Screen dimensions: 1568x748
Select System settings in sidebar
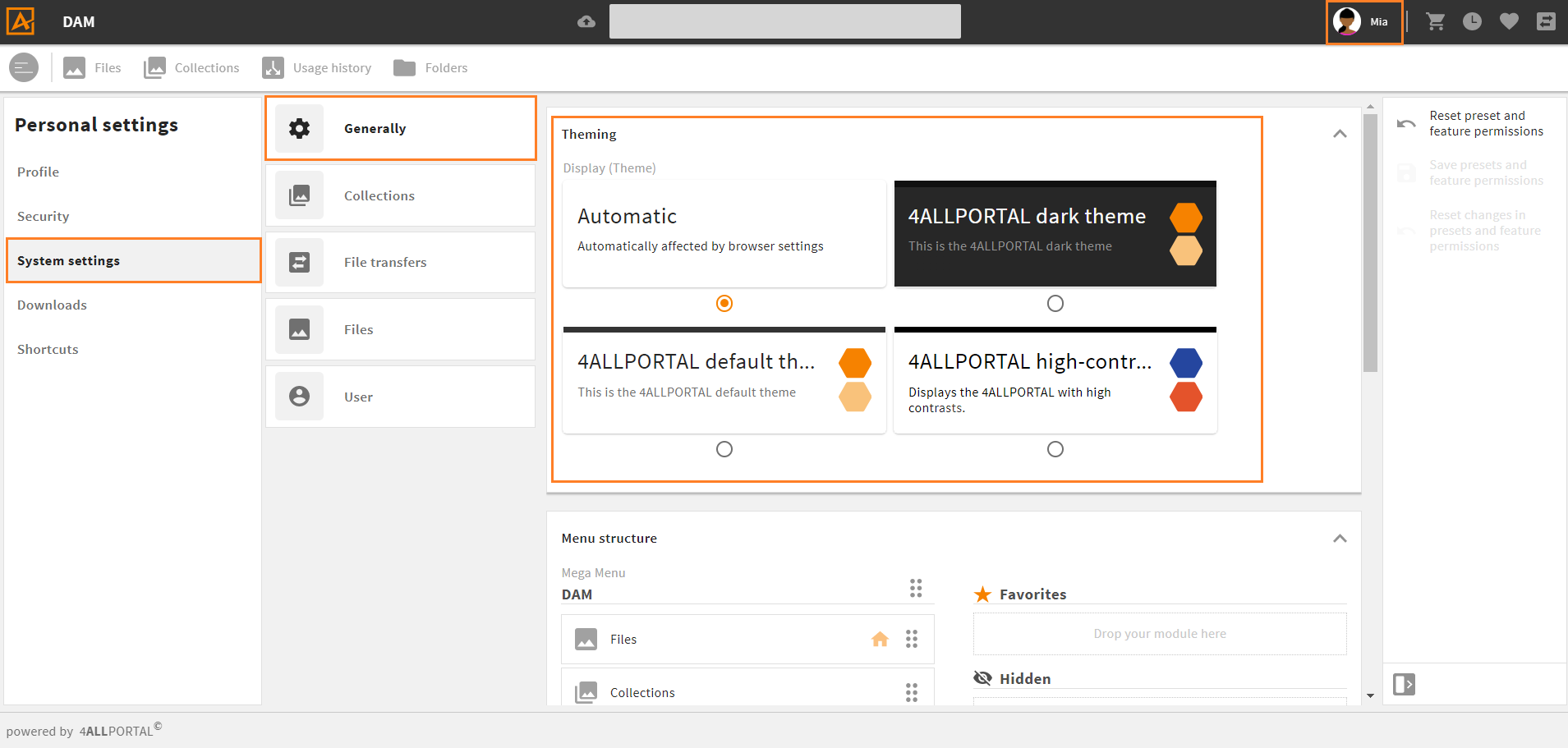[133, 260]
